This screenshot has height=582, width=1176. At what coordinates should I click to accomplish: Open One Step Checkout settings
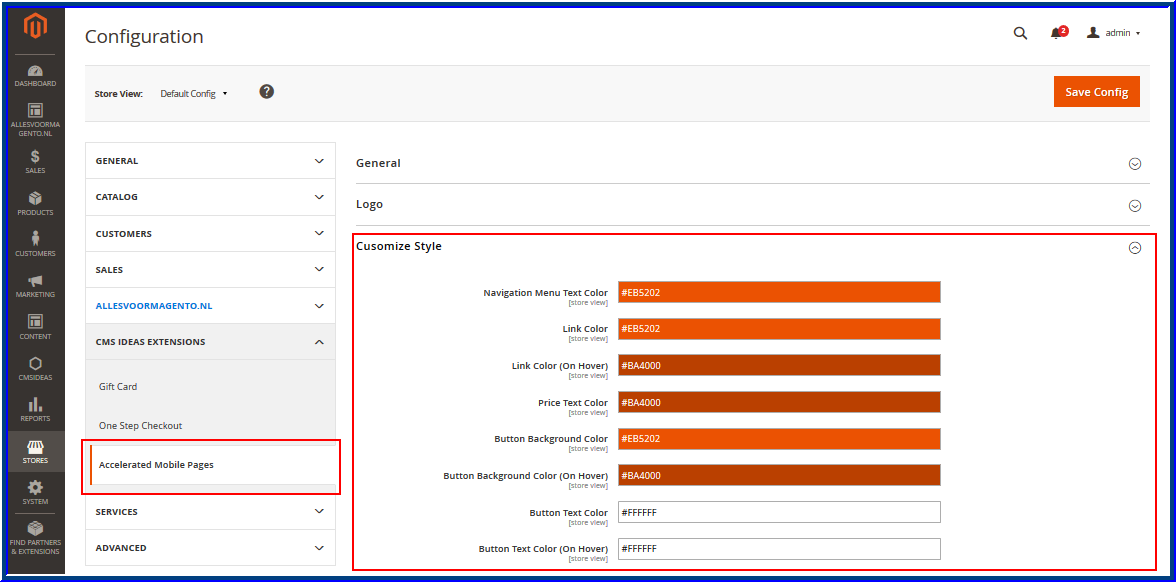140,425
